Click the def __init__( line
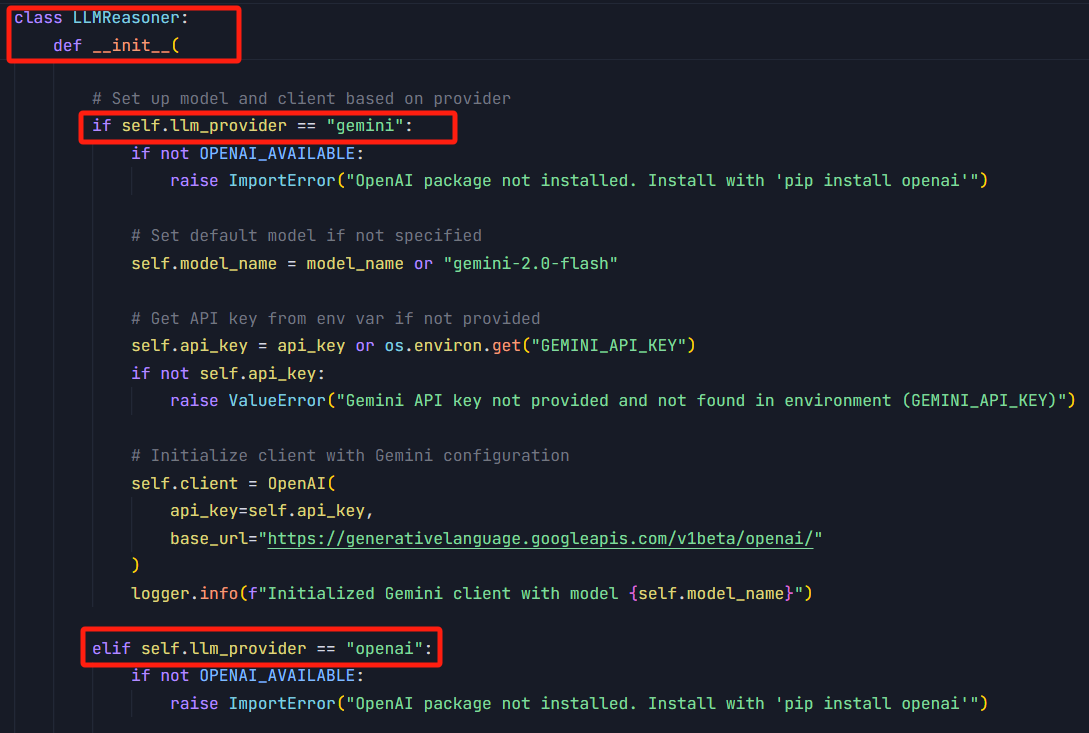This screenshot has width=1089, height=733. (116, 46)
